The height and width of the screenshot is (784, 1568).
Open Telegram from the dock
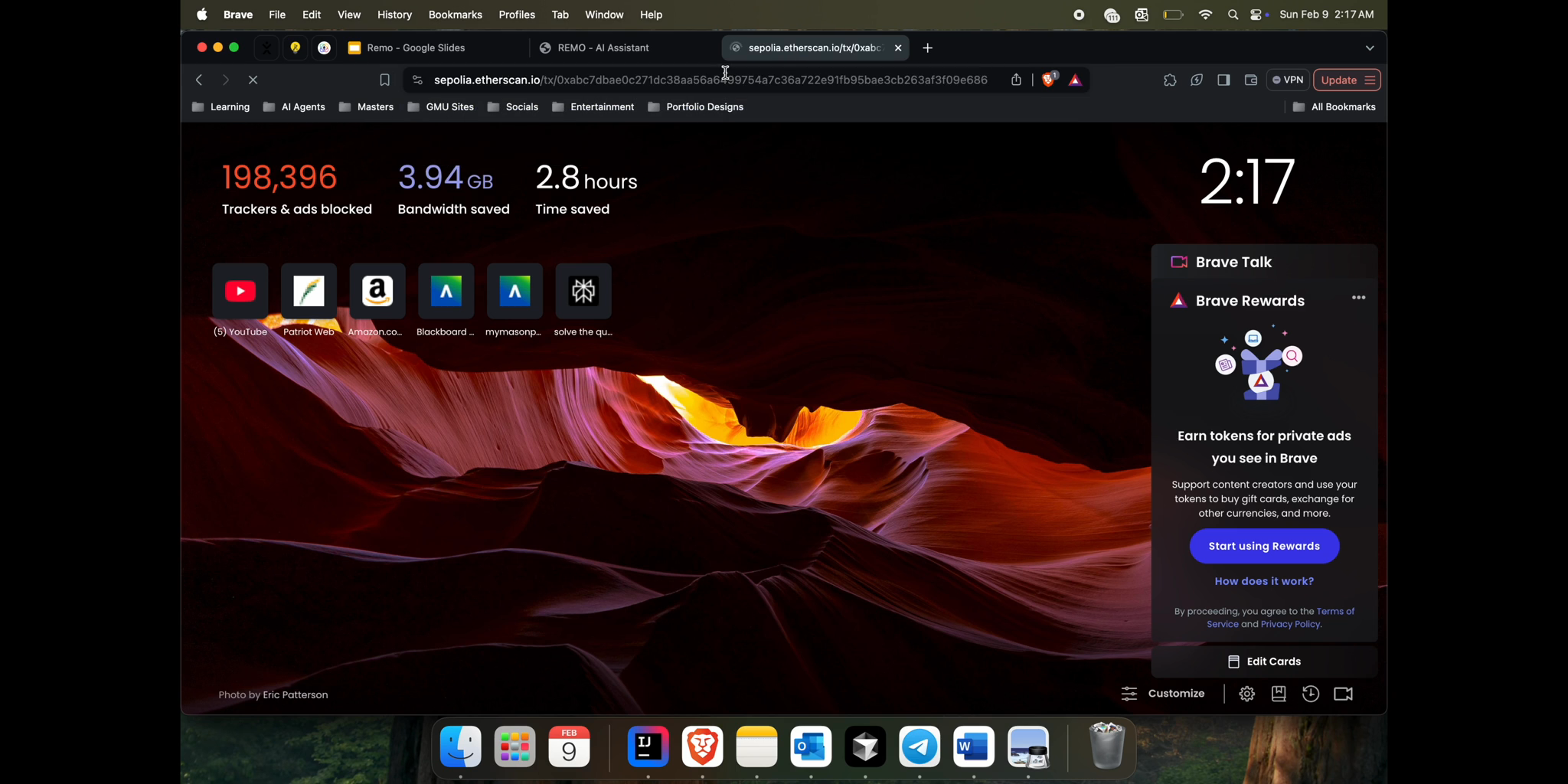(x=920, y=746)
